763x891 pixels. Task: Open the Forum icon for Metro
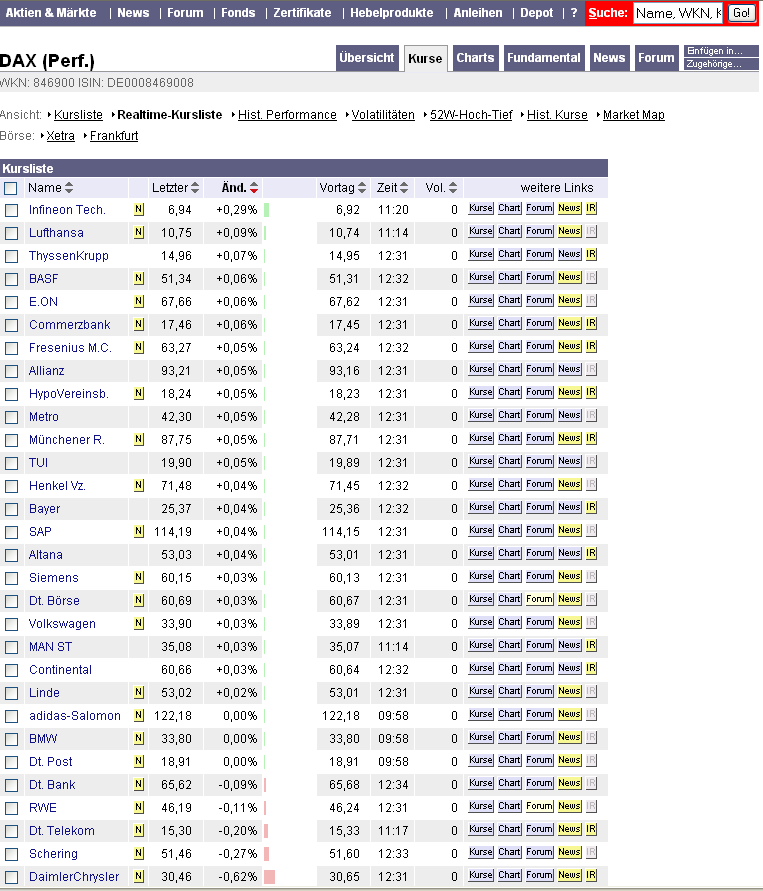(539, 415)
